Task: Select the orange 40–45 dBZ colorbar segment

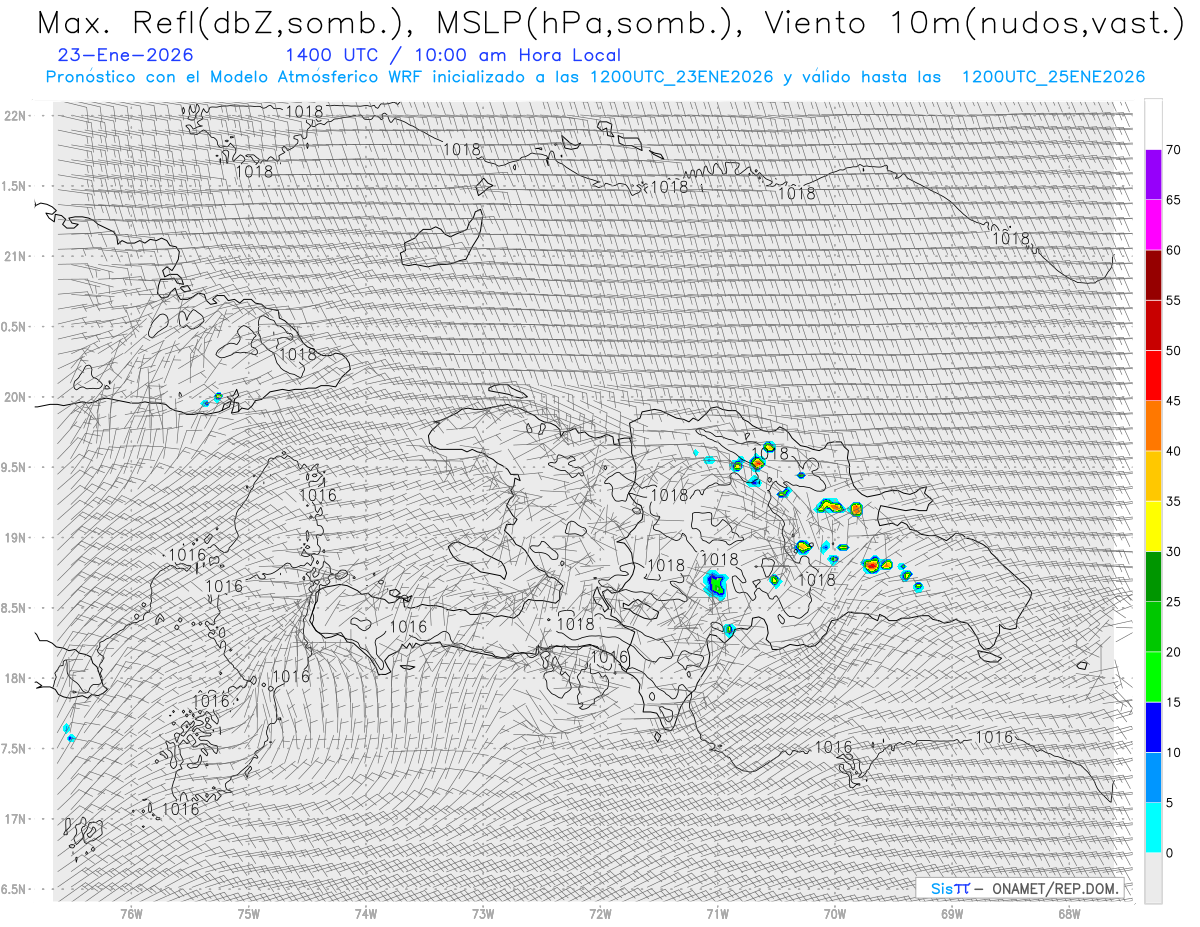Action: click(x=1153, y=426)
